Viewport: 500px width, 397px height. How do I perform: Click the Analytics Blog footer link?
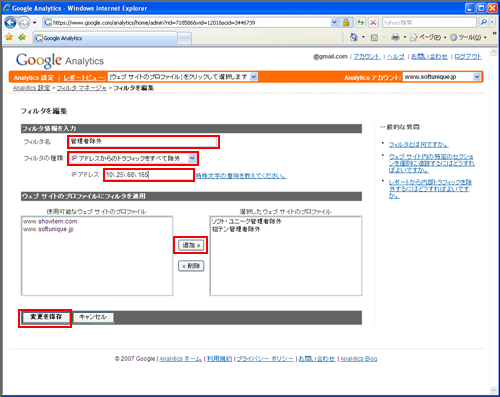[359, 359]
